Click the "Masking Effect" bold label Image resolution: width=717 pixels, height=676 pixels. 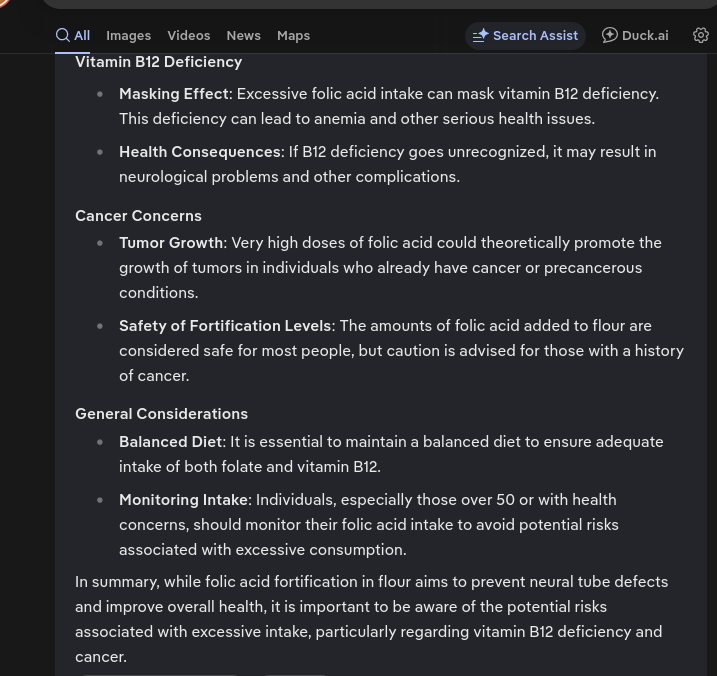tap(174, 94)
